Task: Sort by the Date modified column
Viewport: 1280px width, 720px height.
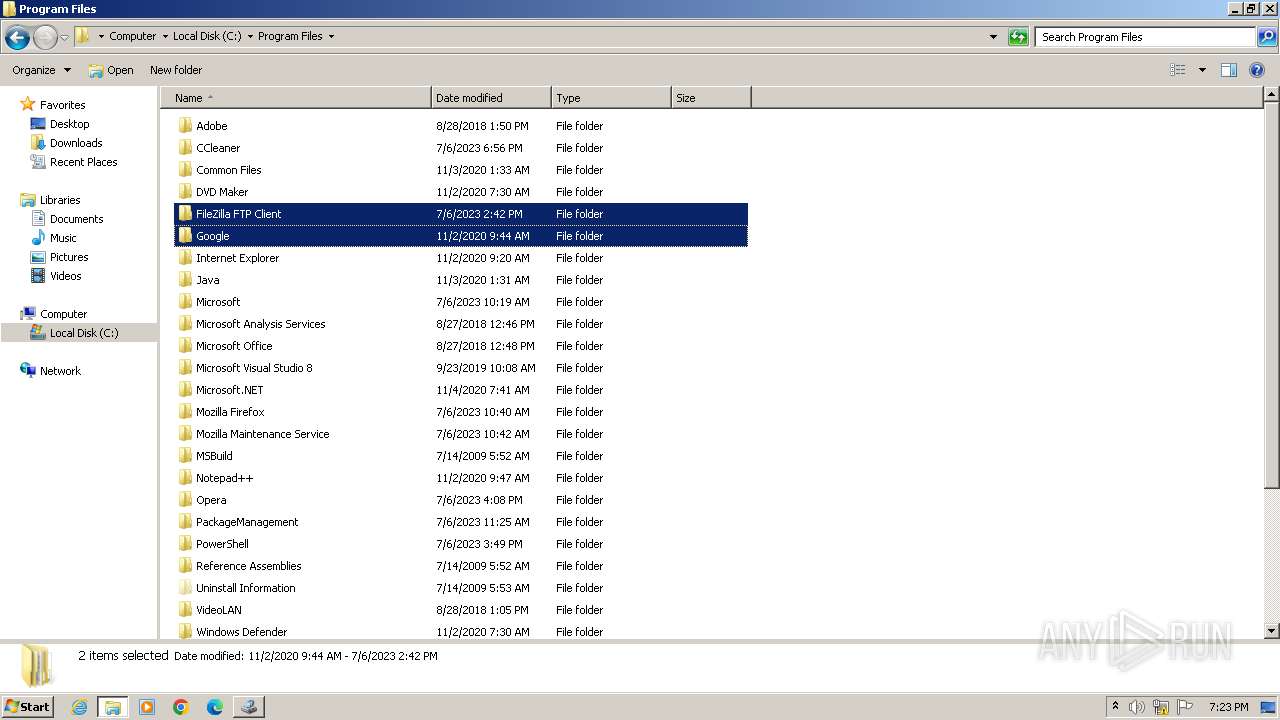Action: point(491,98)
